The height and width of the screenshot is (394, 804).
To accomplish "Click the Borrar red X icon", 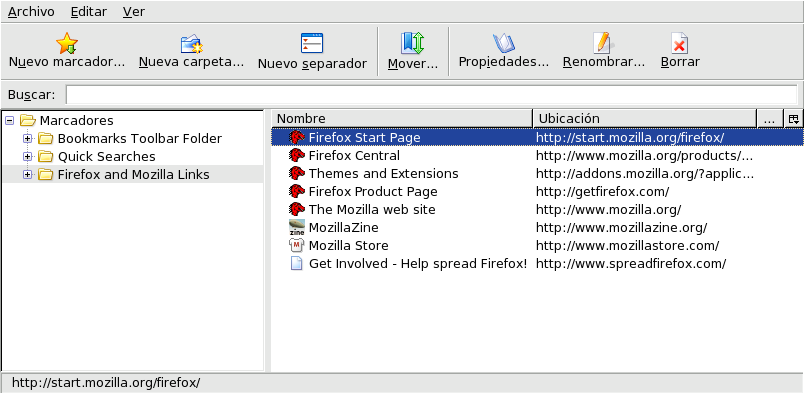I will [680, 44].
